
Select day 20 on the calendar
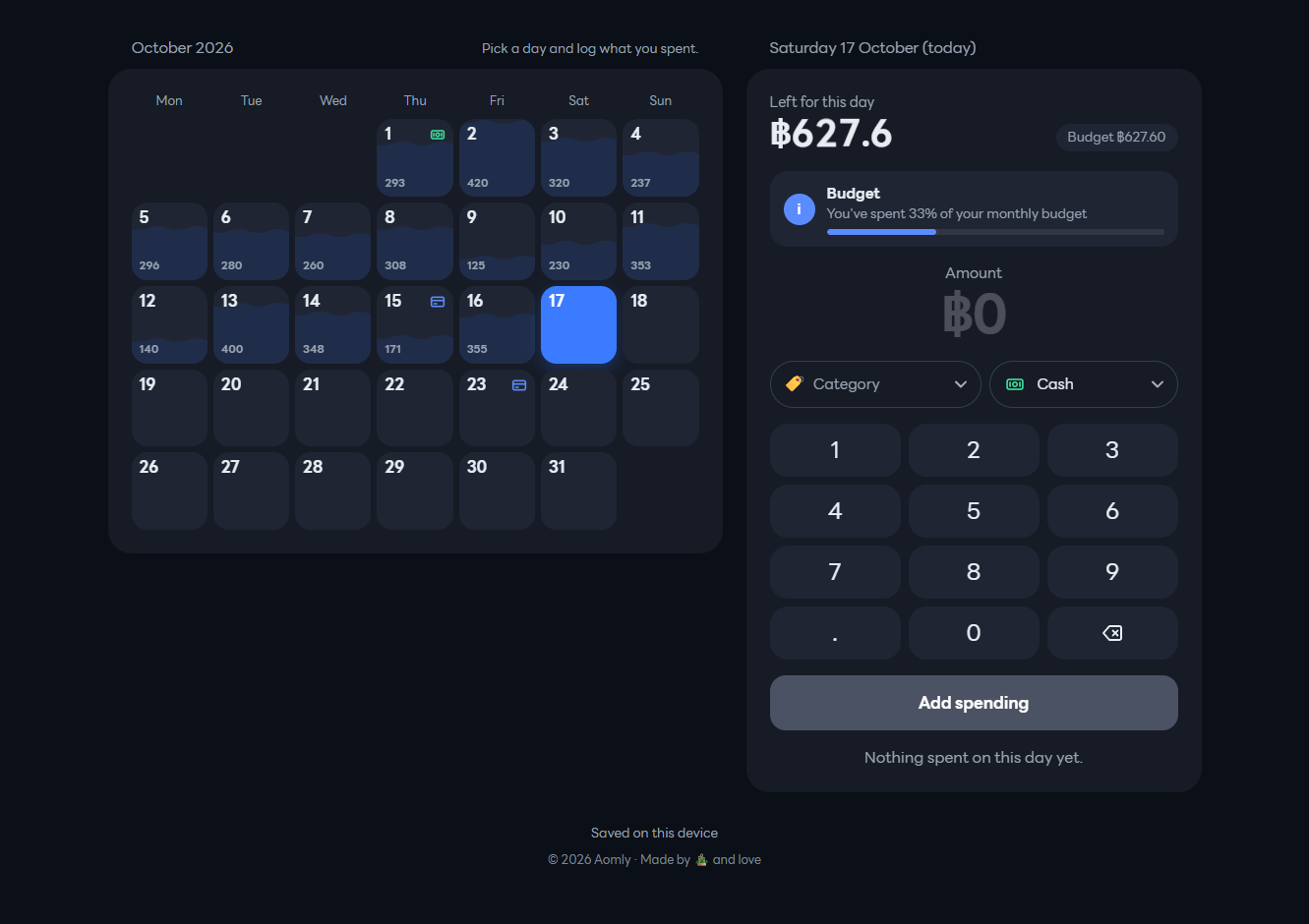tap(251, 408)
